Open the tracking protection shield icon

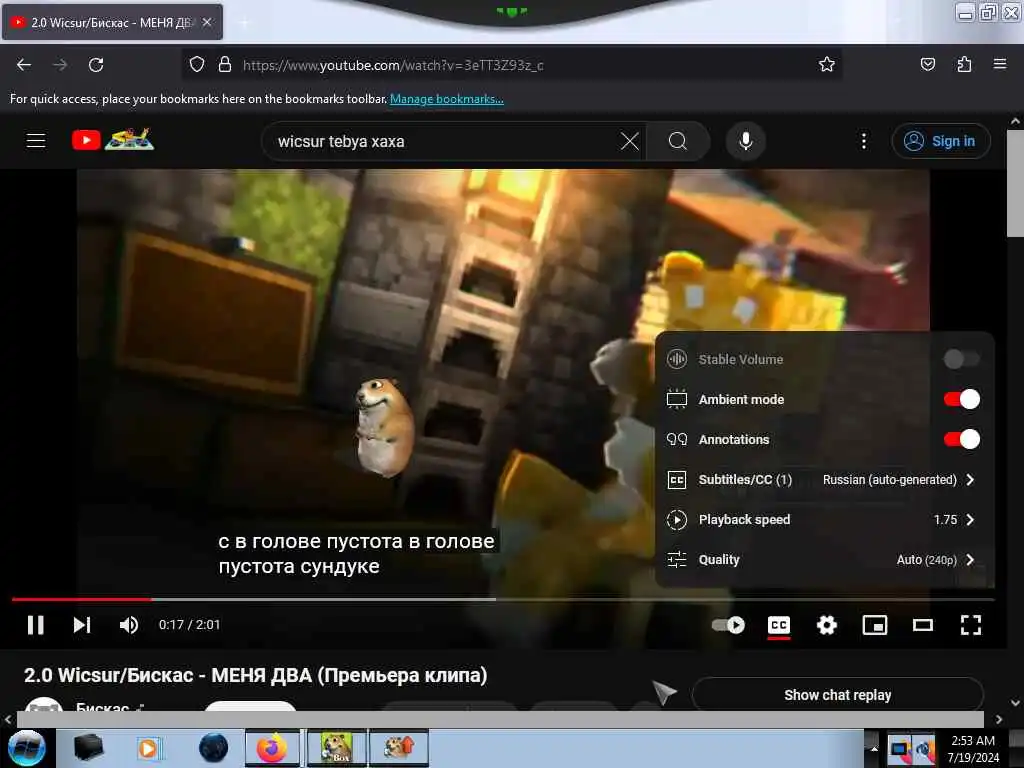click(x=197, y=65)
